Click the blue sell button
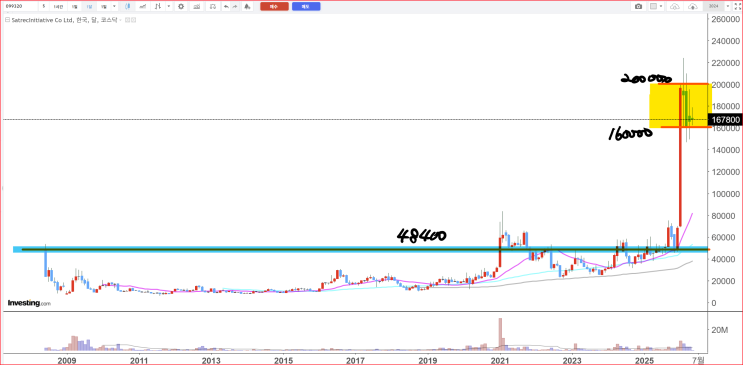 coord(306,7)
